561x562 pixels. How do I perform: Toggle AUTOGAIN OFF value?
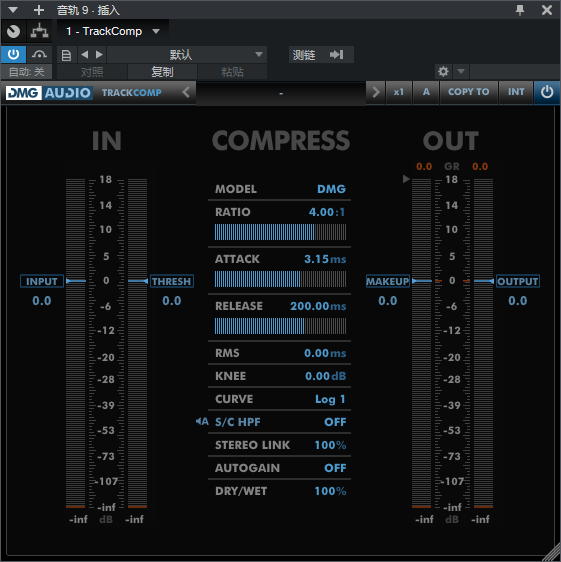click(335, 468)
